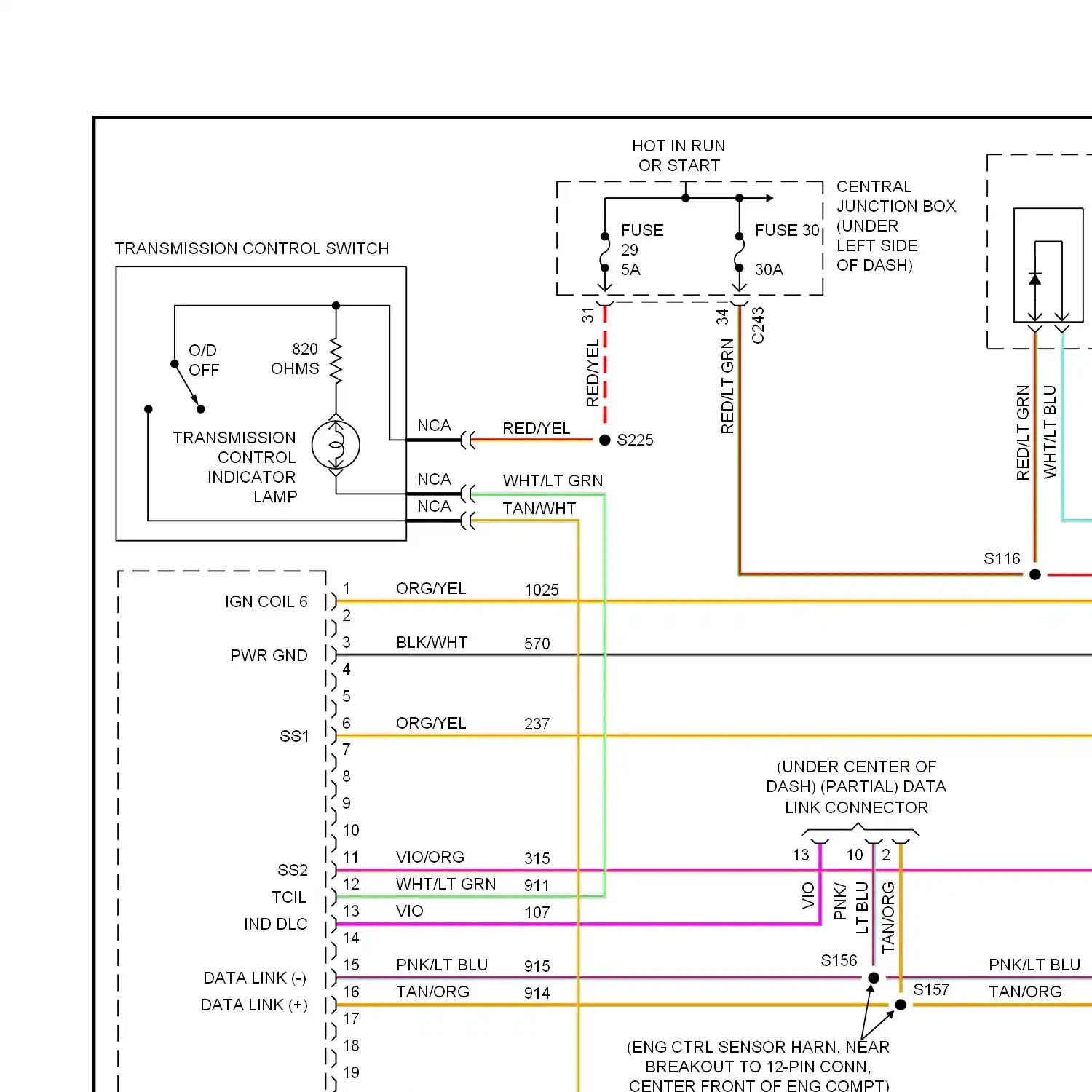Select circuit number 911
Viewport: 1092px width, 1092px height.
click(x=537, y=885)
